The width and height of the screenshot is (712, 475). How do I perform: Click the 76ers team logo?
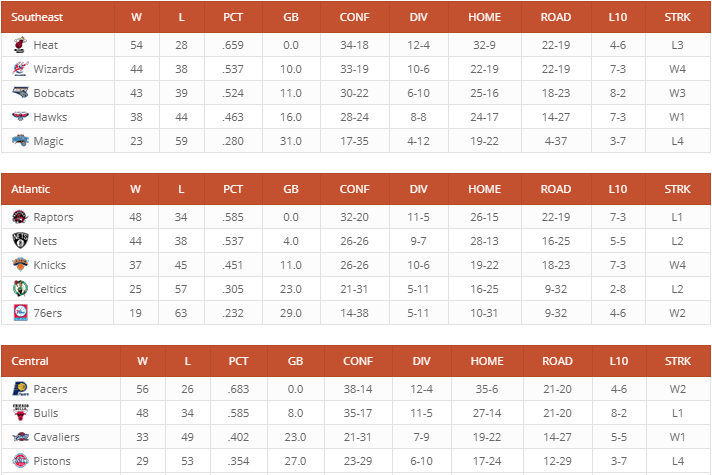click(x=20, y=313)
